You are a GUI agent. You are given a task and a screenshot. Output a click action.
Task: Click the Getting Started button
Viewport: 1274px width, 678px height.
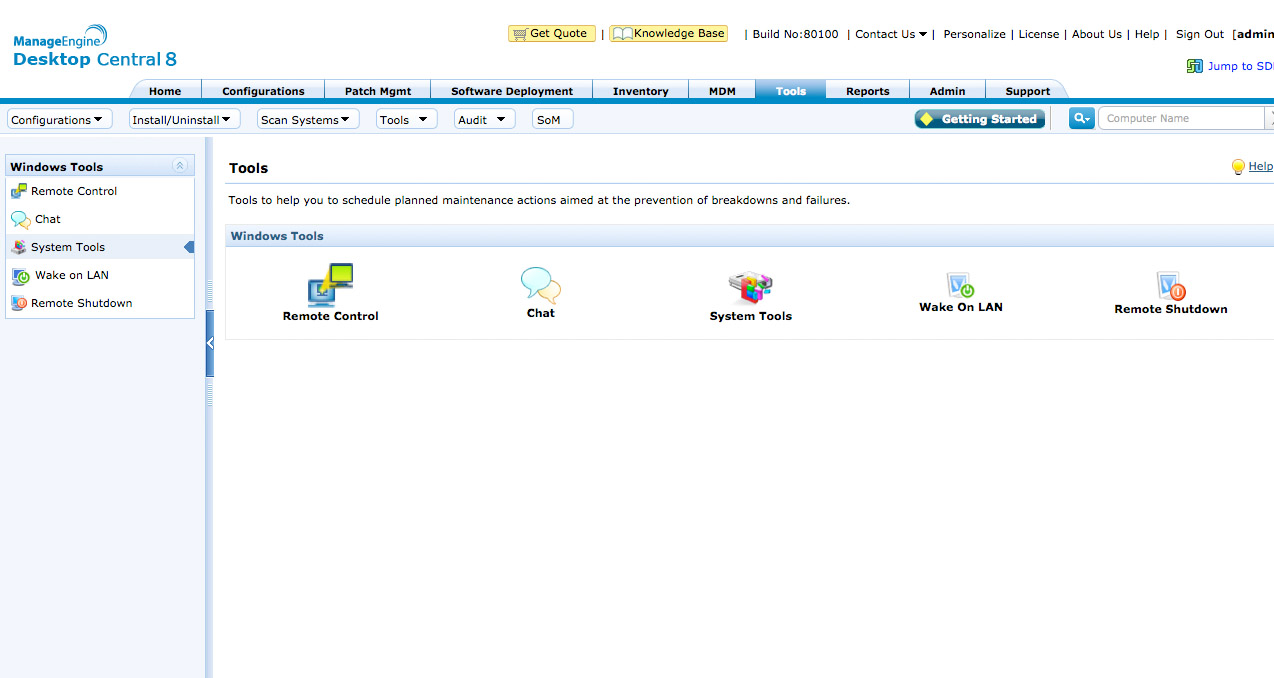979,119
